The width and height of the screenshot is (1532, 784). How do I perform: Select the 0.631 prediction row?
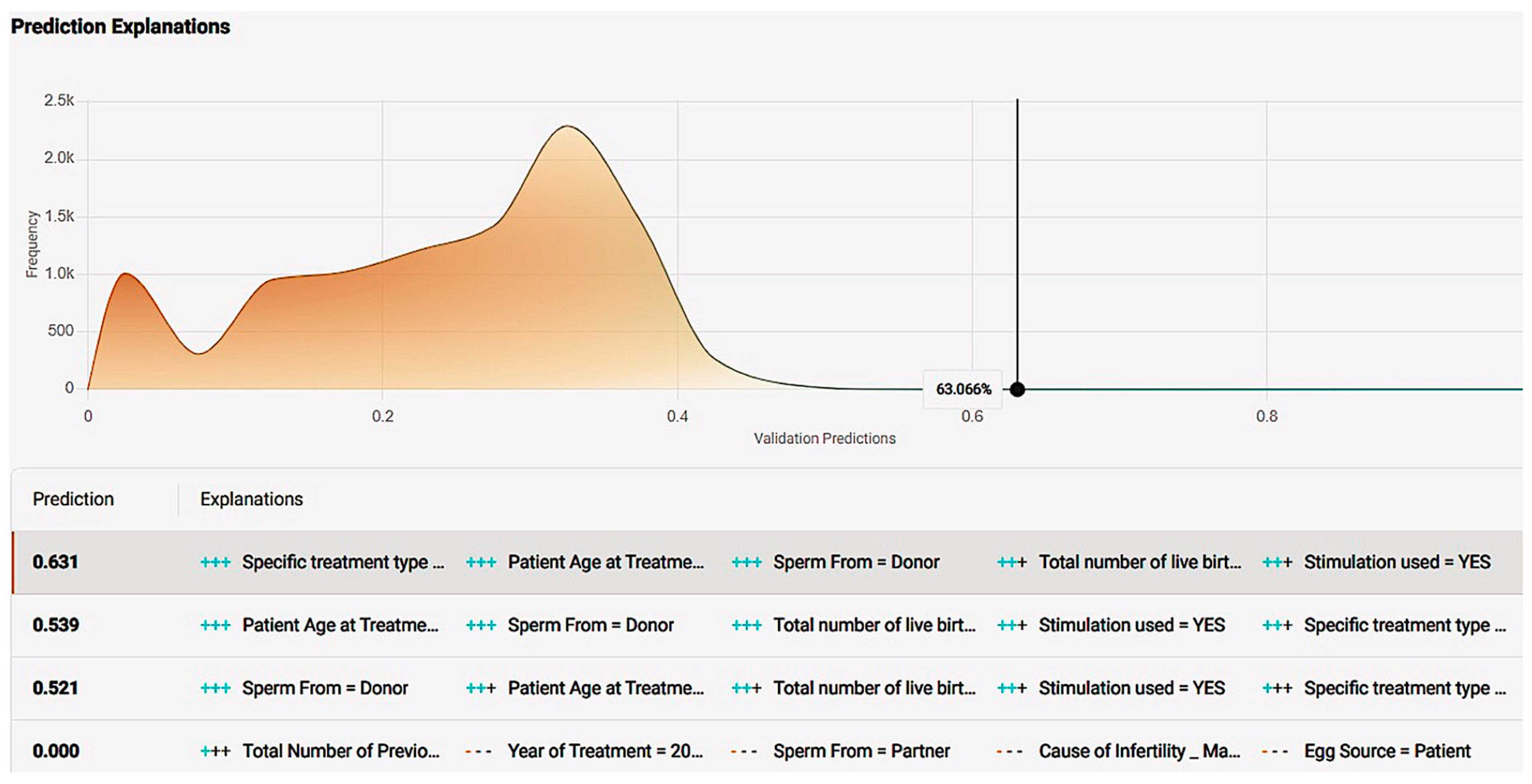tap(55, 561)
